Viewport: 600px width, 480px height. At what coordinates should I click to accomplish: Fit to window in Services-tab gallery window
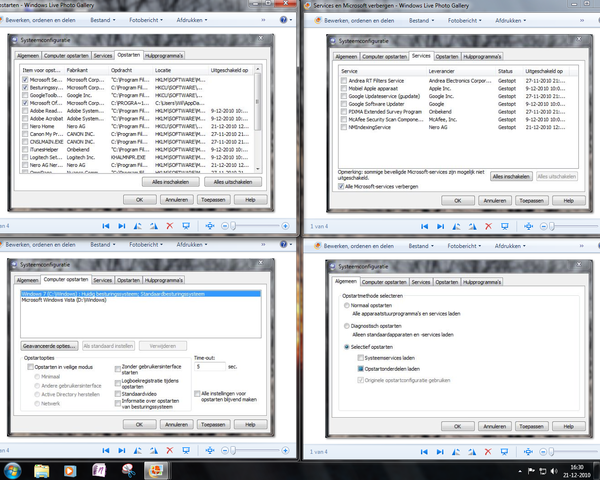coord(529,226)
